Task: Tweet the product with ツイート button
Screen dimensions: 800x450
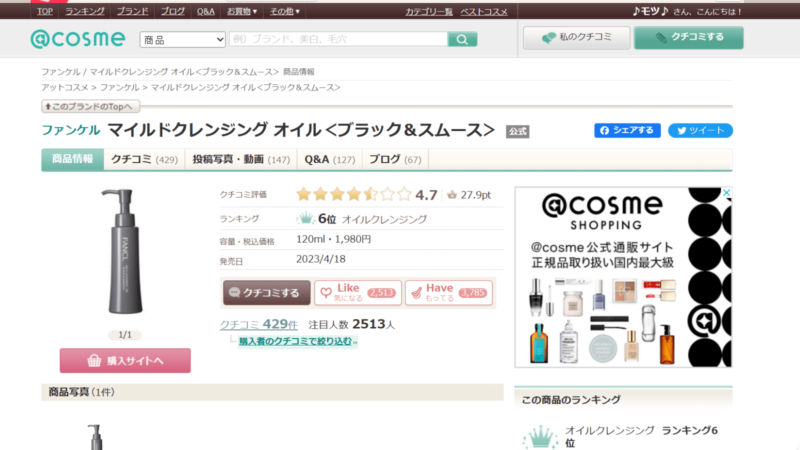Action: pos(701,131)
